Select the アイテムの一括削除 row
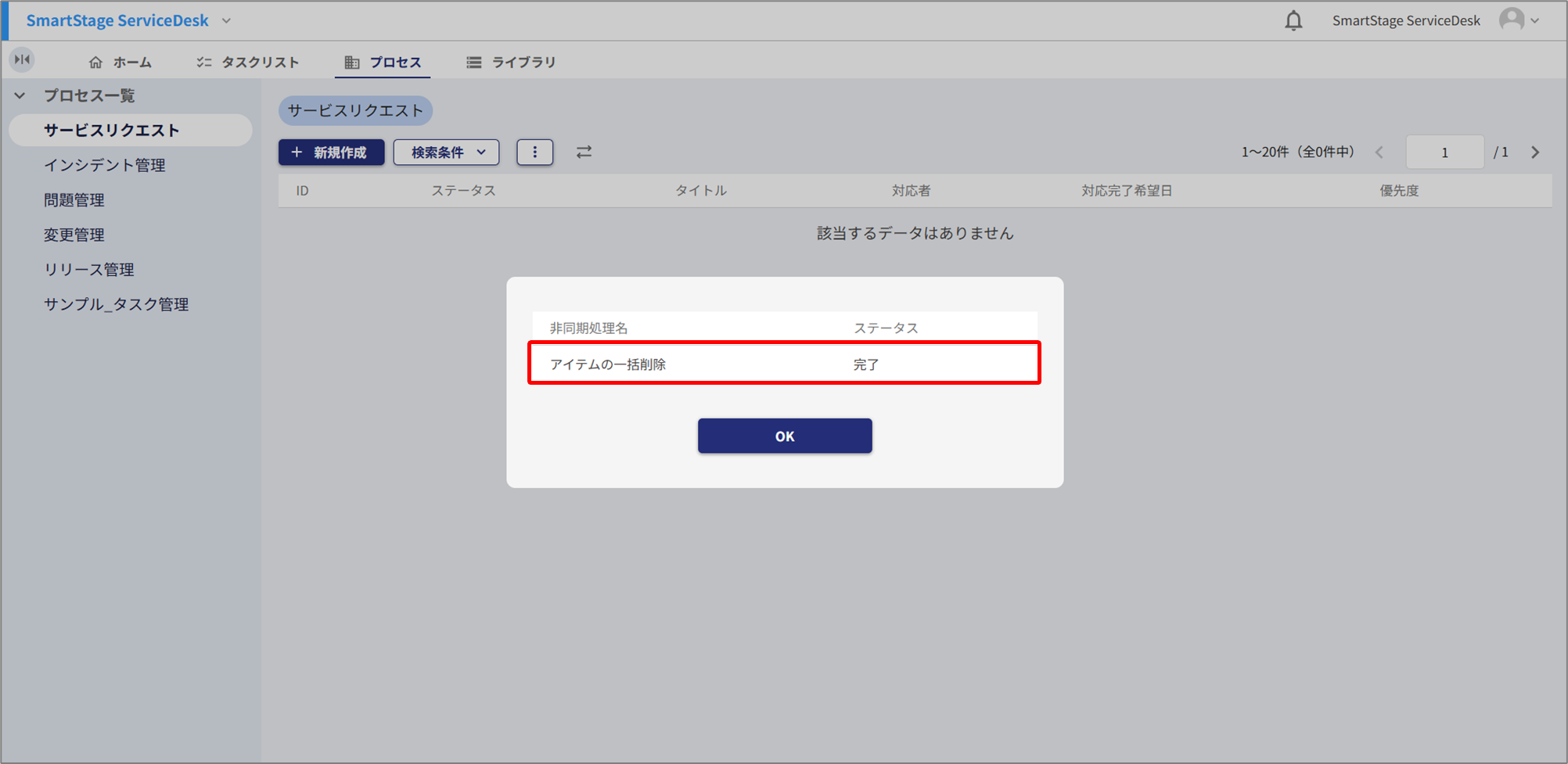Image resolution: width=1568 pixels, height=764 pixels. (x=784, y=364)
